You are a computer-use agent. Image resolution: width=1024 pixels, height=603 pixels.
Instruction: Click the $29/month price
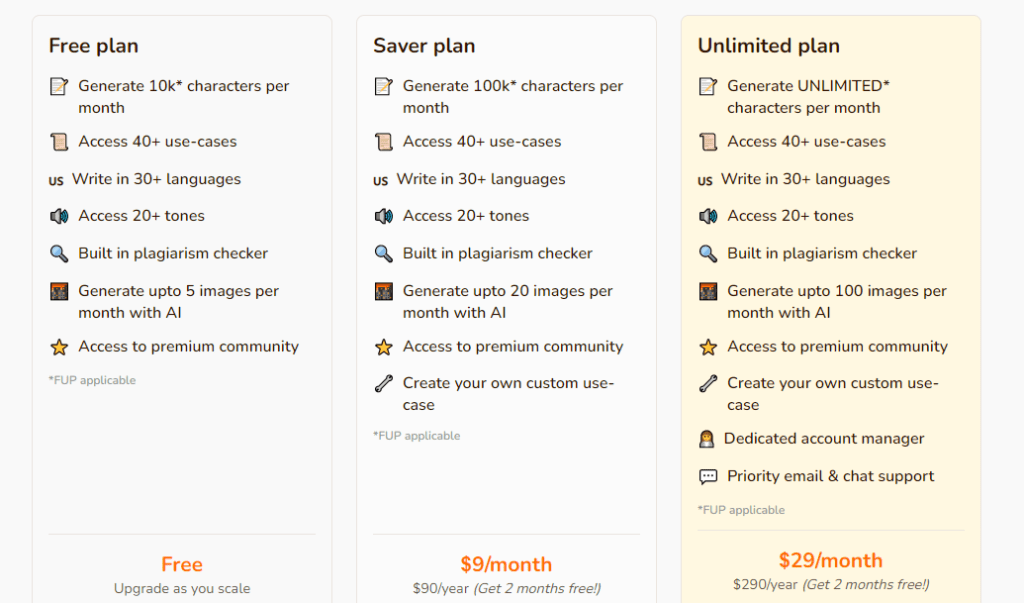pos(831,561)
